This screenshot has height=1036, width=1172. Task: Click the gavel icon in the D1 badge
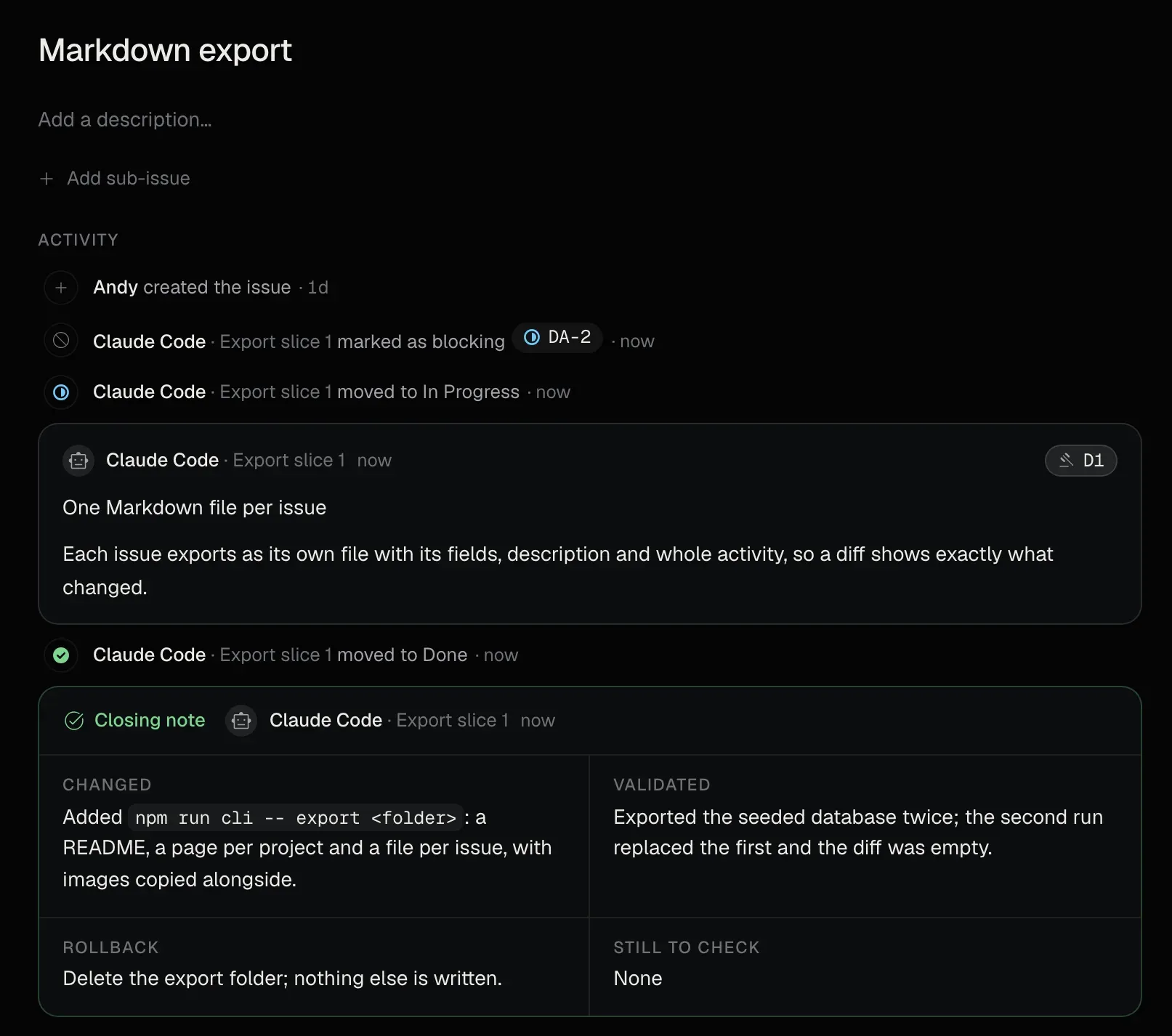click(1066, 461)
